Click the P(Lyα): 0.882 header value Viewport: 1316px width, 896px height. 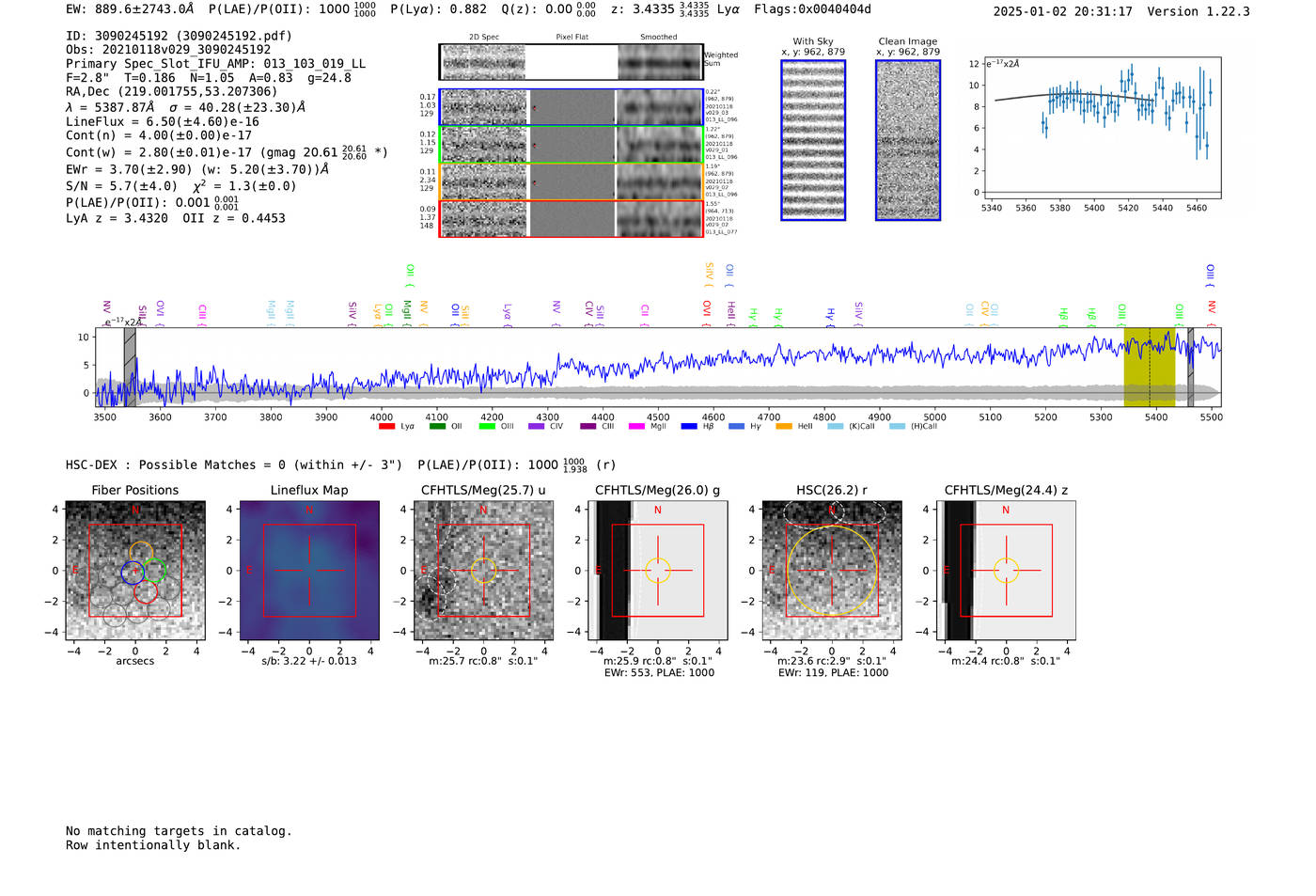click(x=438, y=9)
